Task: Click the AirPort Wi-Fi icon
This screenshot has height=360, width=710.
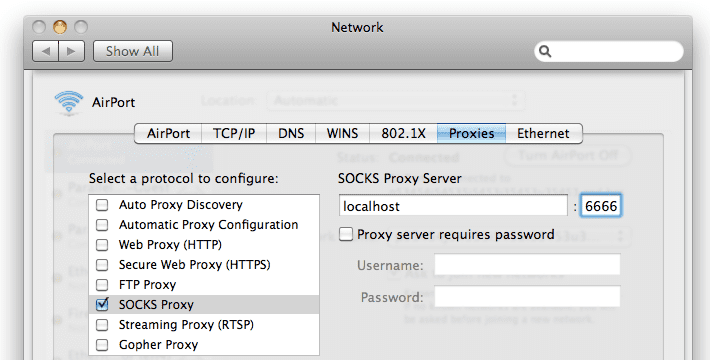Action: click(69, 103)
